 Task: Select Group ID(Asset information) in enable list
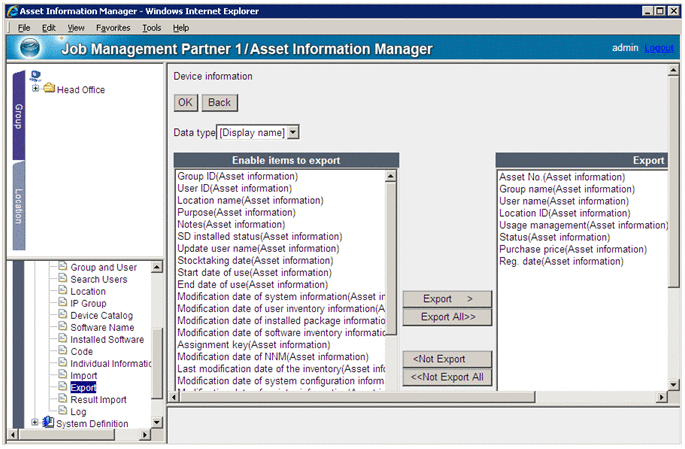tap(237, 176)
